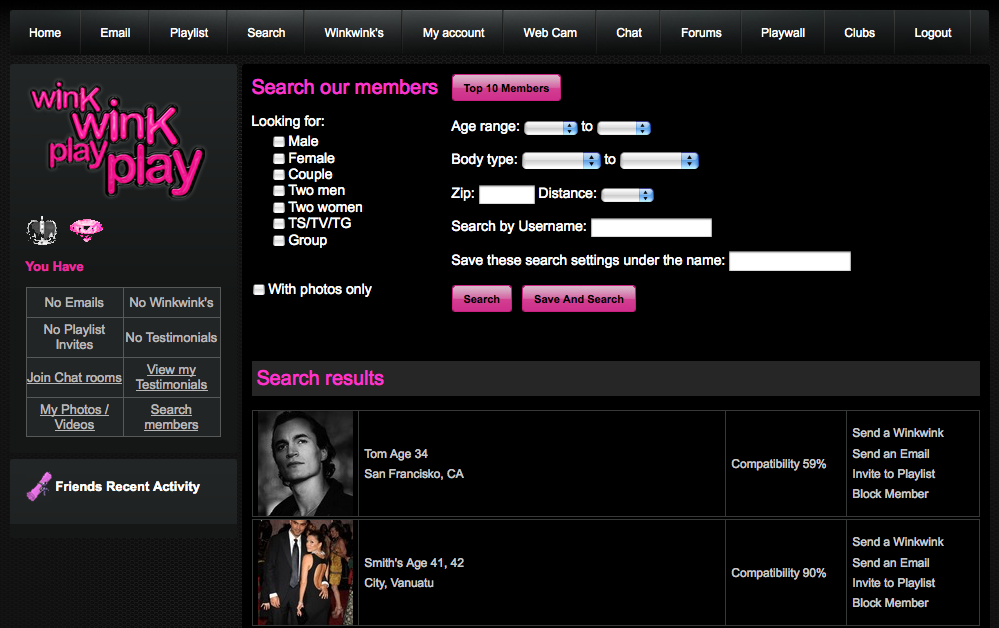Open the Distance dropdown
999x628 pixels.
[627, 195]
